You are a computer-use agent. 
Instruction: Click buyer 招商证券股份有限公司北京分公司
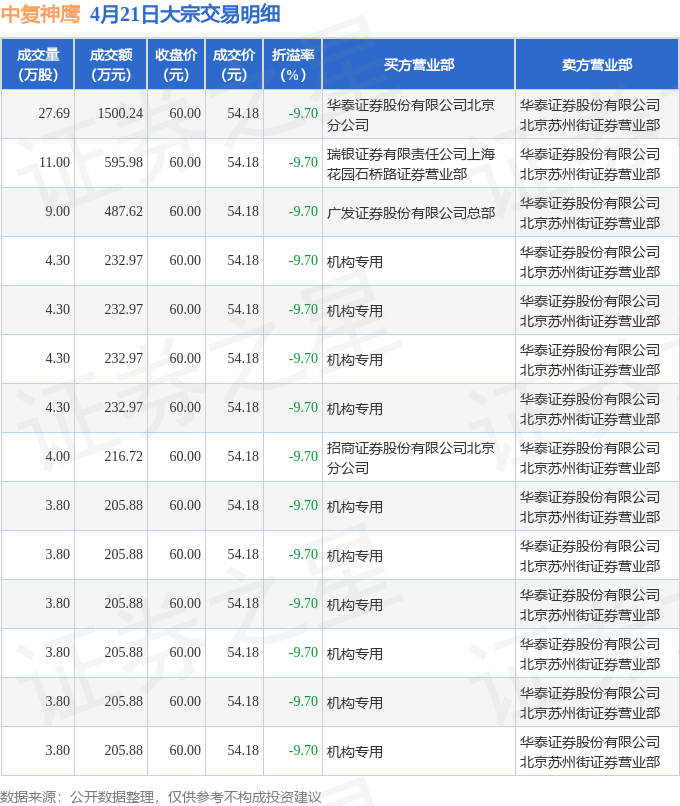coord(410,457)
